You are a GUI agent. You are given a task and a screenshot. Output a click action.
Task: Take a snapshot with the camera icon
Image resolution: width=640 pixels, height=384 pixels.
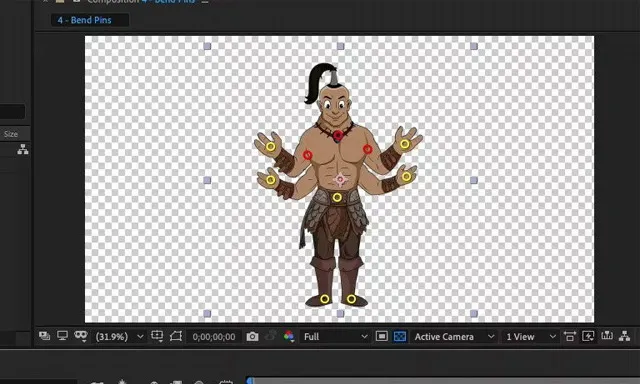tap(252, 336)
